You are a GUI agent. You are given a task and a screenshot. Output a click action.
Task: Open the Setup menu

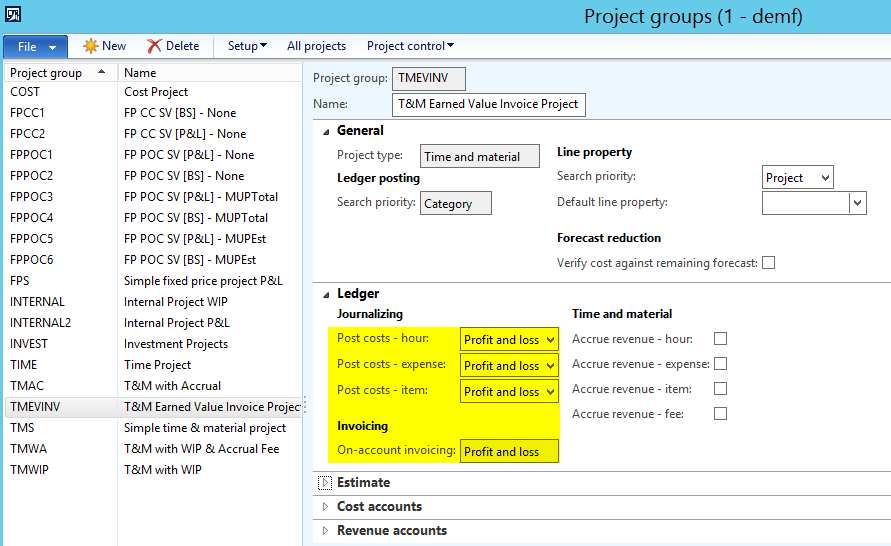[x=247, y=46]
